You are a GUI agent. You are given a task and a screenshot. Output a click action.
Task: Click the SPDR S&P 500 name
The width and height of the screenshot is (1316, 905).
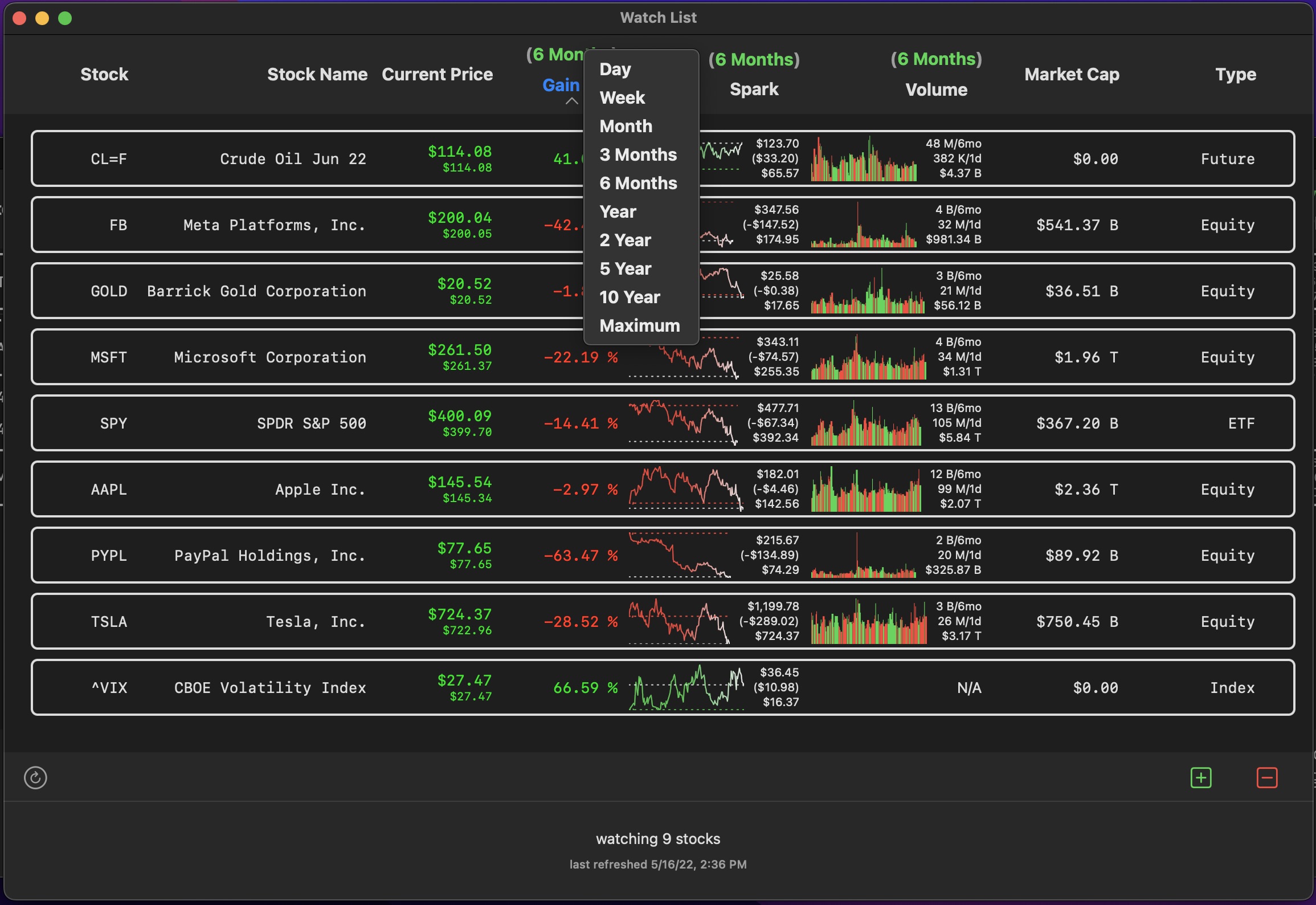[311, 423]
